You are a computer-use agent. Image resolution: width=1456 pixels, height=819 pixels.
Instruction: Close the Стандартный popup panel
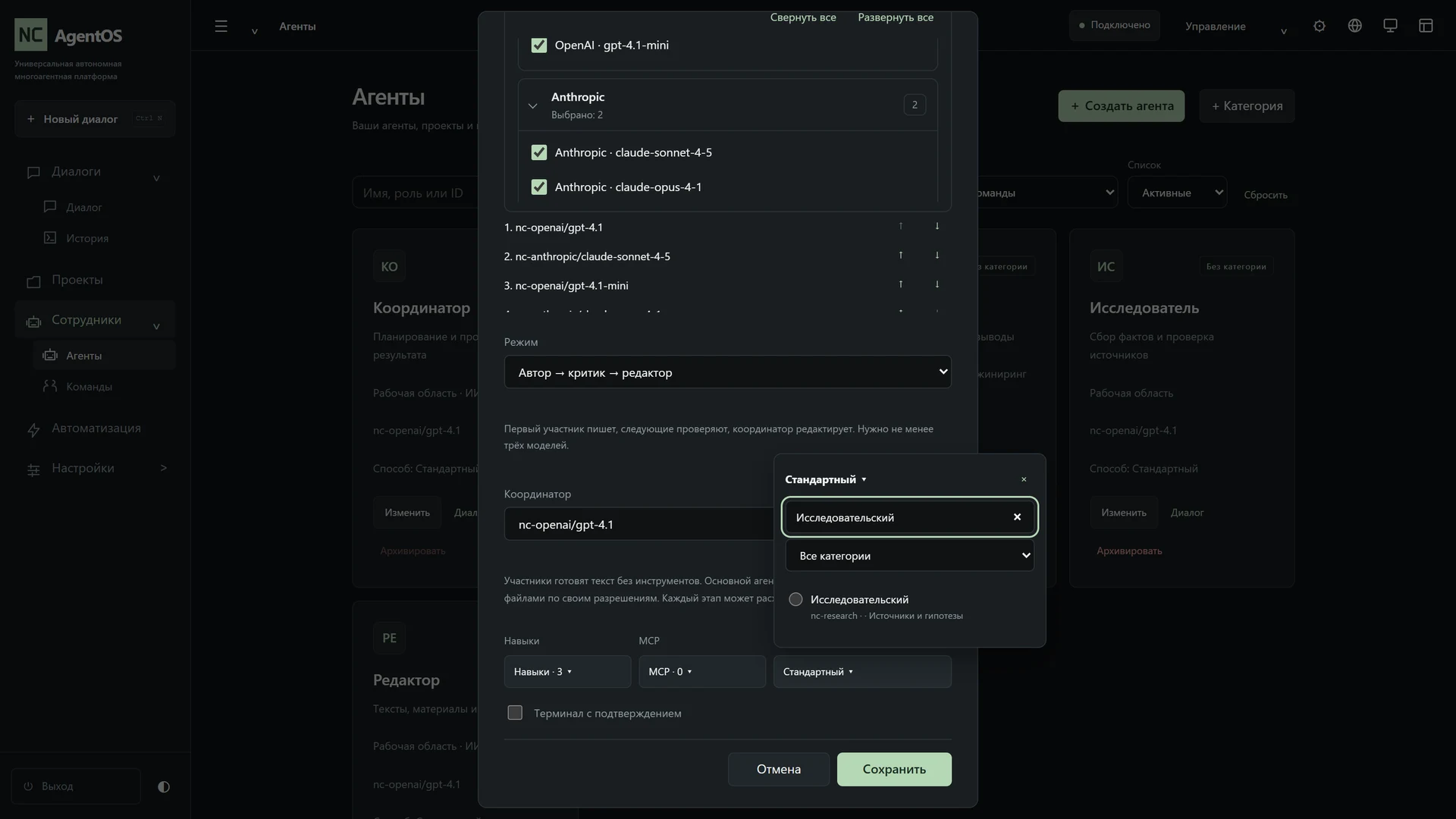click(1024, 479)
